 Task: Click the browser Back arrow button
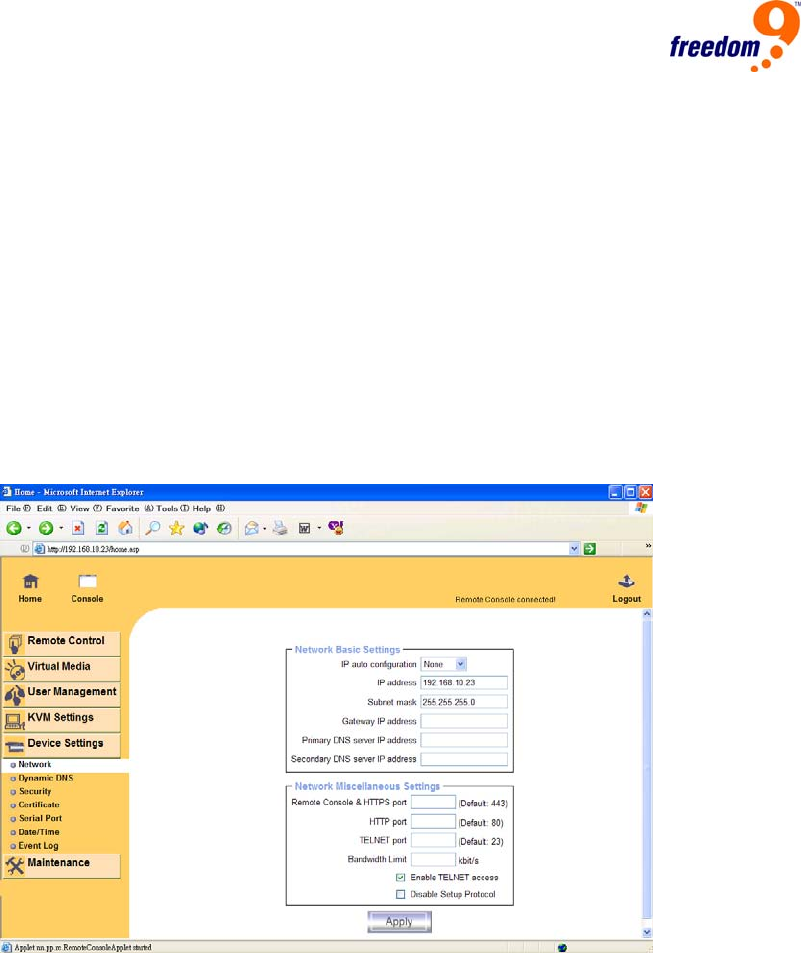[15, 527]
